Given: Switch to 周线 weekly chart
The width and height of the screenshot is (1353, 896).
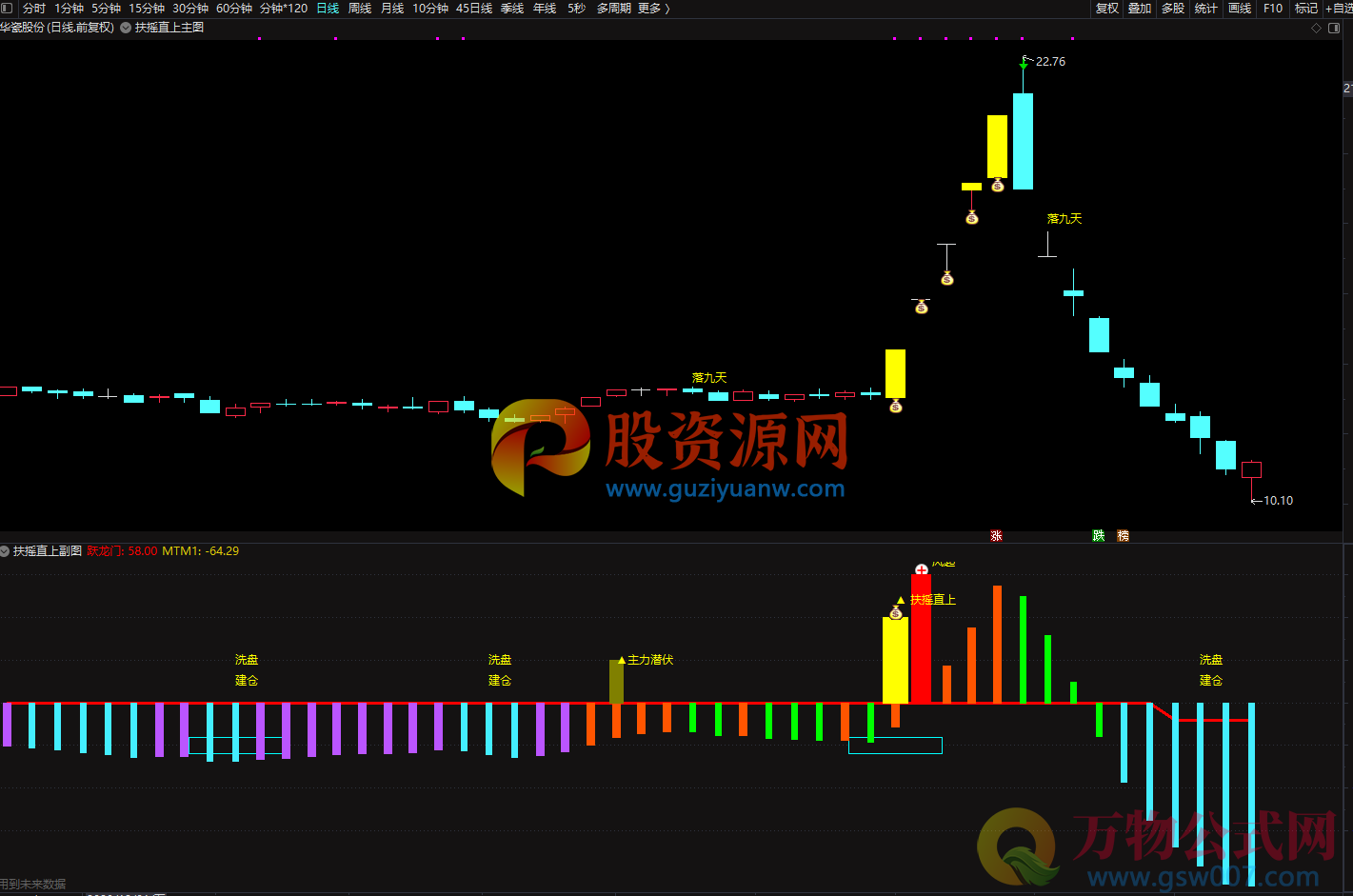Looking at the screenshot, I should coord(360,8).
